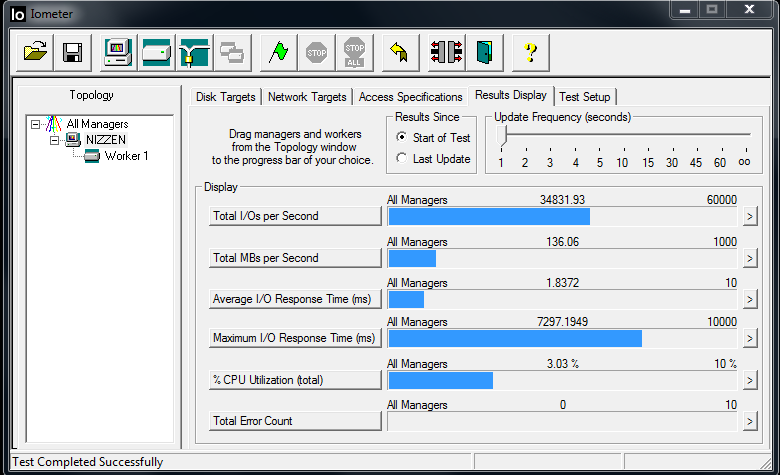Click the 1.8372 average response value
780x475 pixels.
point(563,283)
